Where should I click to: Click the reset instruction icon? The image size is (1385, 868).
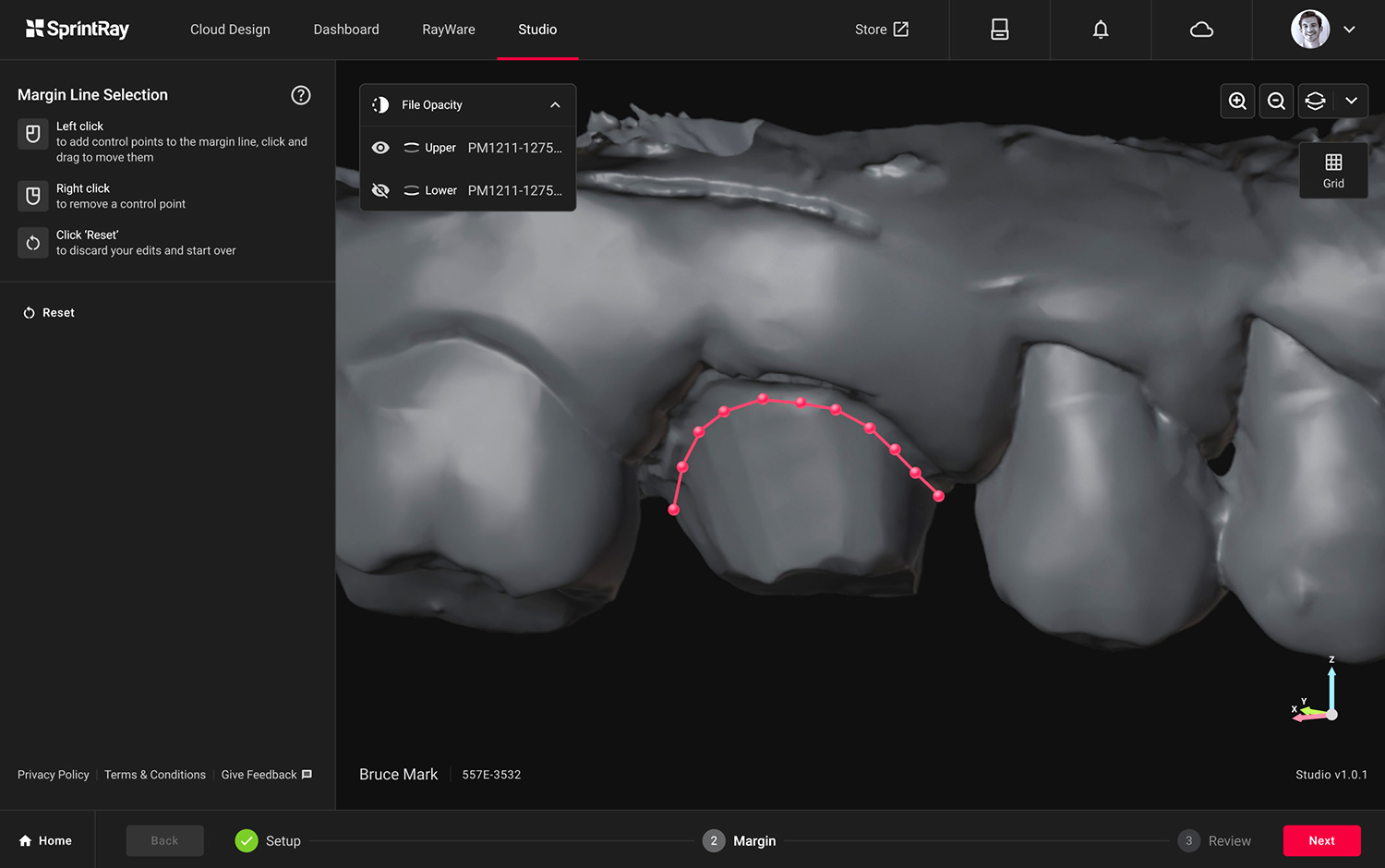pos(33,243)
